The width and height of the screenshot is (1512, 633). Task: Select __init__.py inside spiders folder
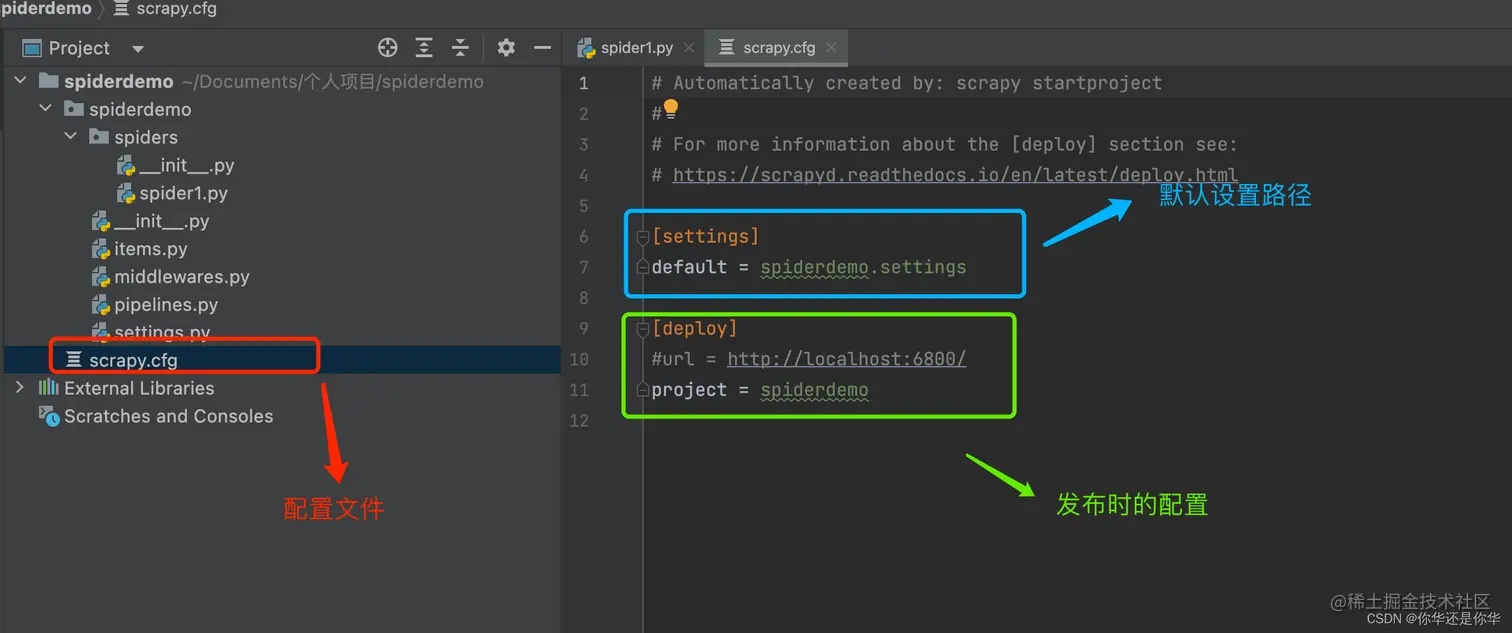coord(187,165)
